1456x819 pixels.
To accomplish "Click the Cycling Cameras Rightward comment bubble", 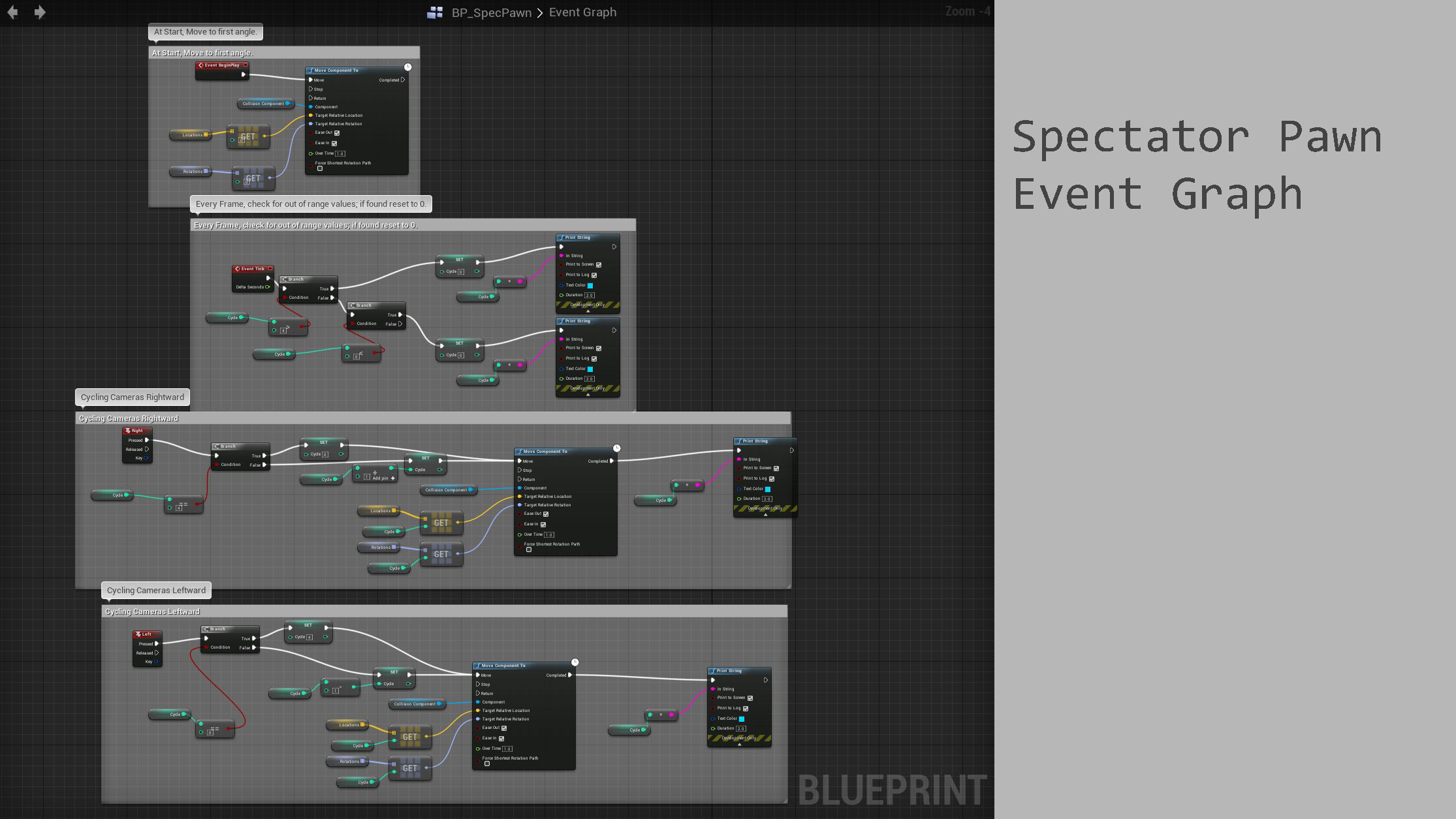I will 133,397.
